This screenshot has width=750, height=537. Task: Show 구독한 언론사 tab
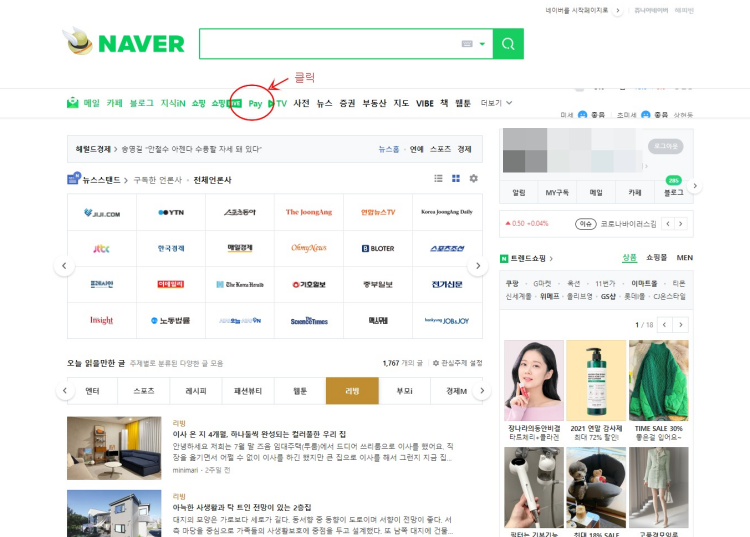pyautogui.click(x=157, y=180)
